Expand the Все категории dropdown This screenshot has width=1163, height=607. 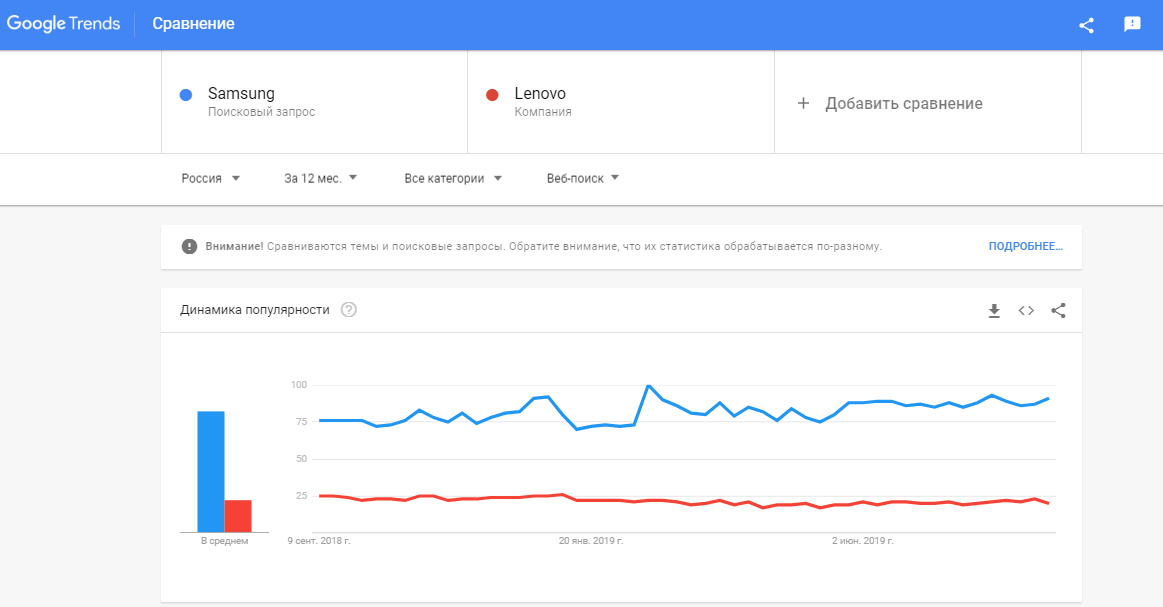(x=451, y=178)
